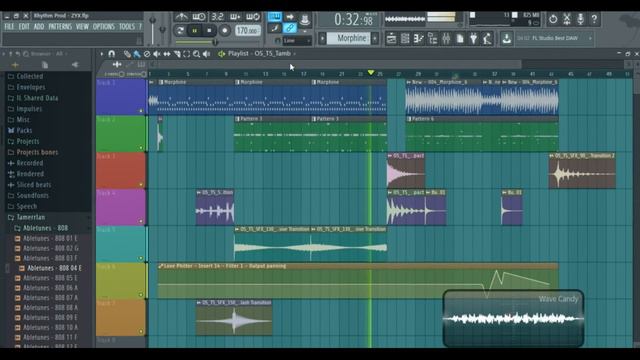Select the pencil draw tool in Playlist
The width and height of the screenshot is (640, 360).
[x=127, y=54]
